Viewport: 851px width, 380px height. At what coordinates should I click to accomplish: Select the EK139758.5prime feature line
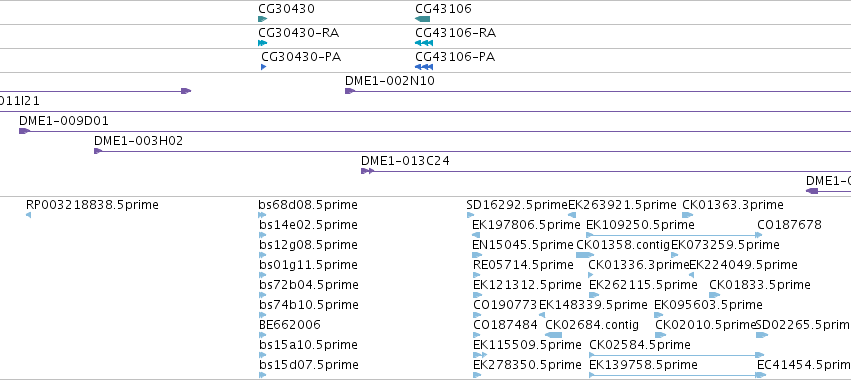[x=677, y=375]
